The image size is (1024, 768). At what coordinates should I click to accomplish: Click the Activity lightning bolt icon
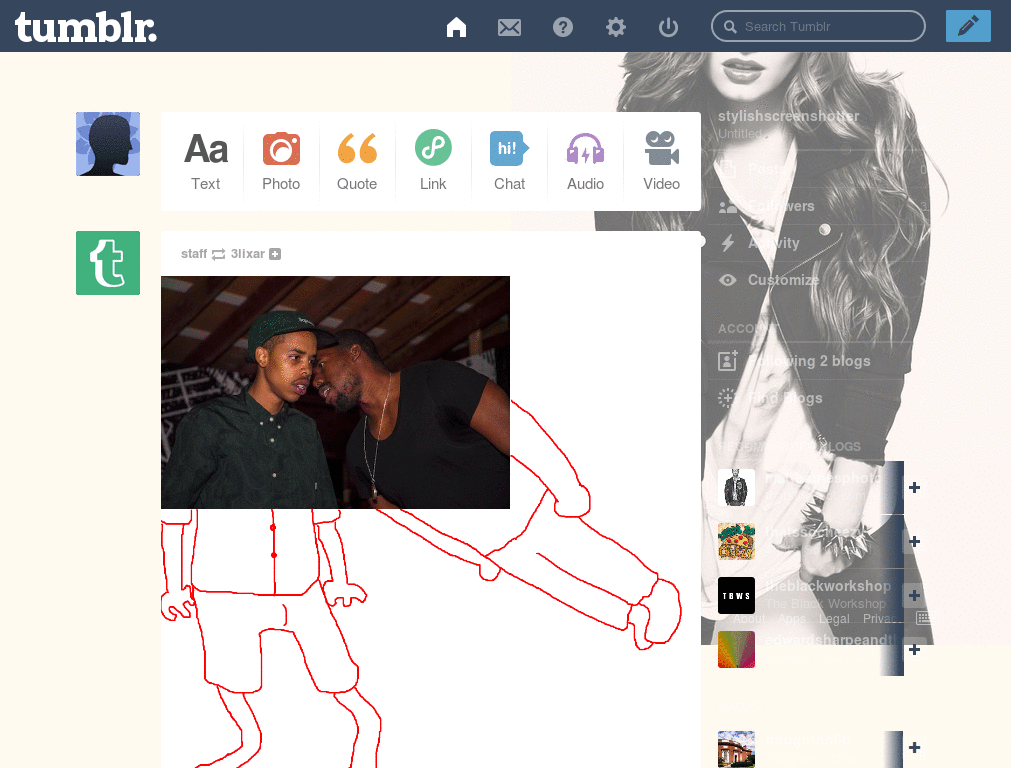tap(728, 243)
